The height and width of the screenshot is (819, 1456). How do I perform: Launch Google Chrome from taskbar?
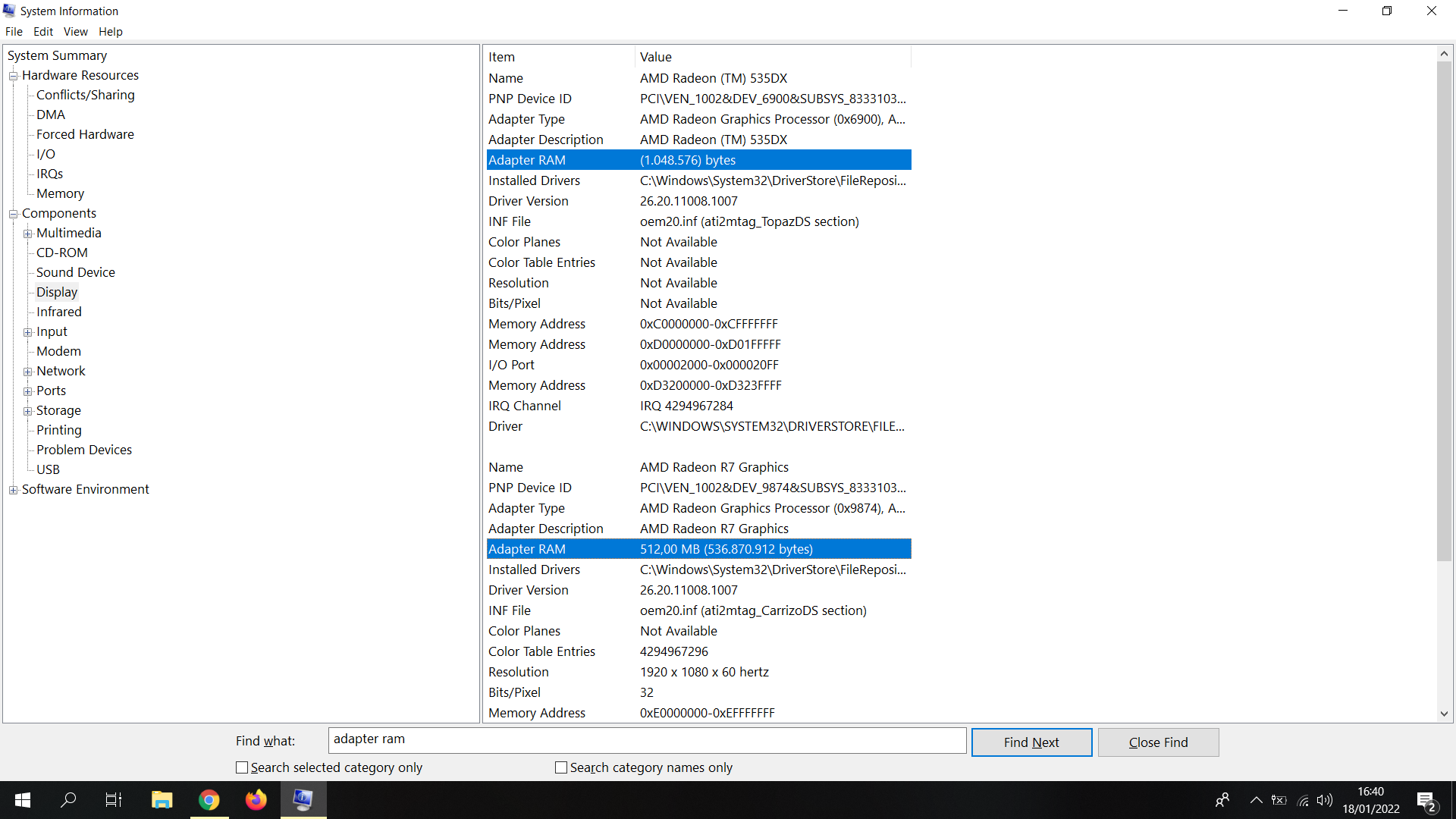click(x=209, y=800)
